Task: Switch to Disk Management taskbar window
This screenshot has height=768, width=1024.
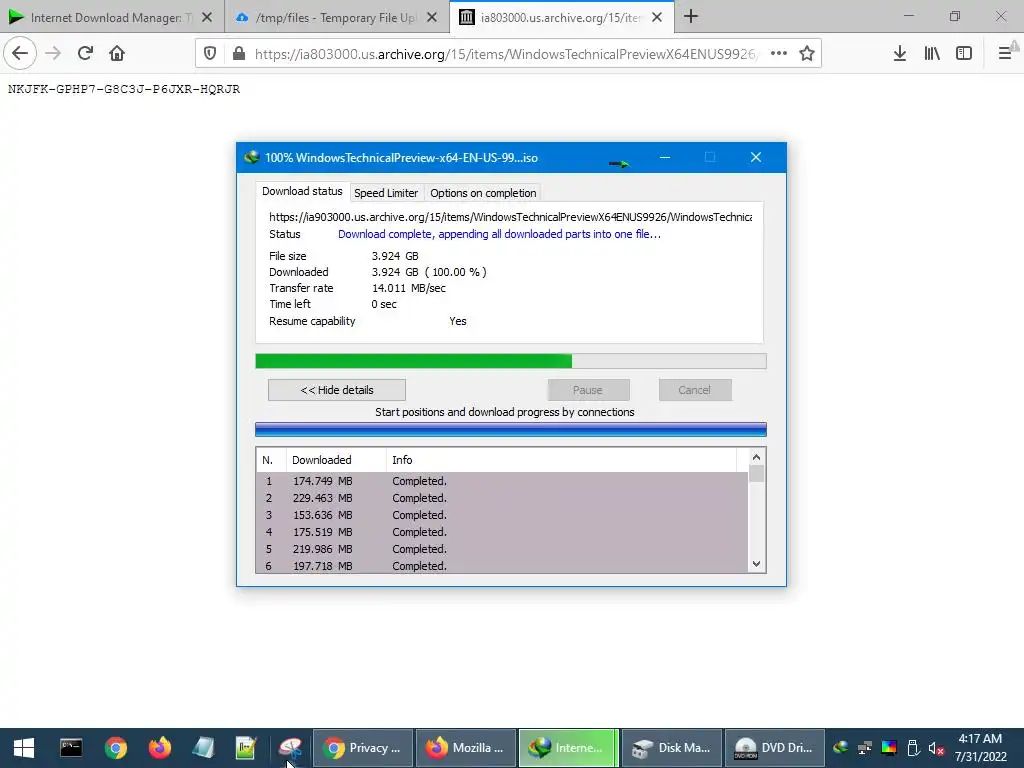Action: (672, 748)
